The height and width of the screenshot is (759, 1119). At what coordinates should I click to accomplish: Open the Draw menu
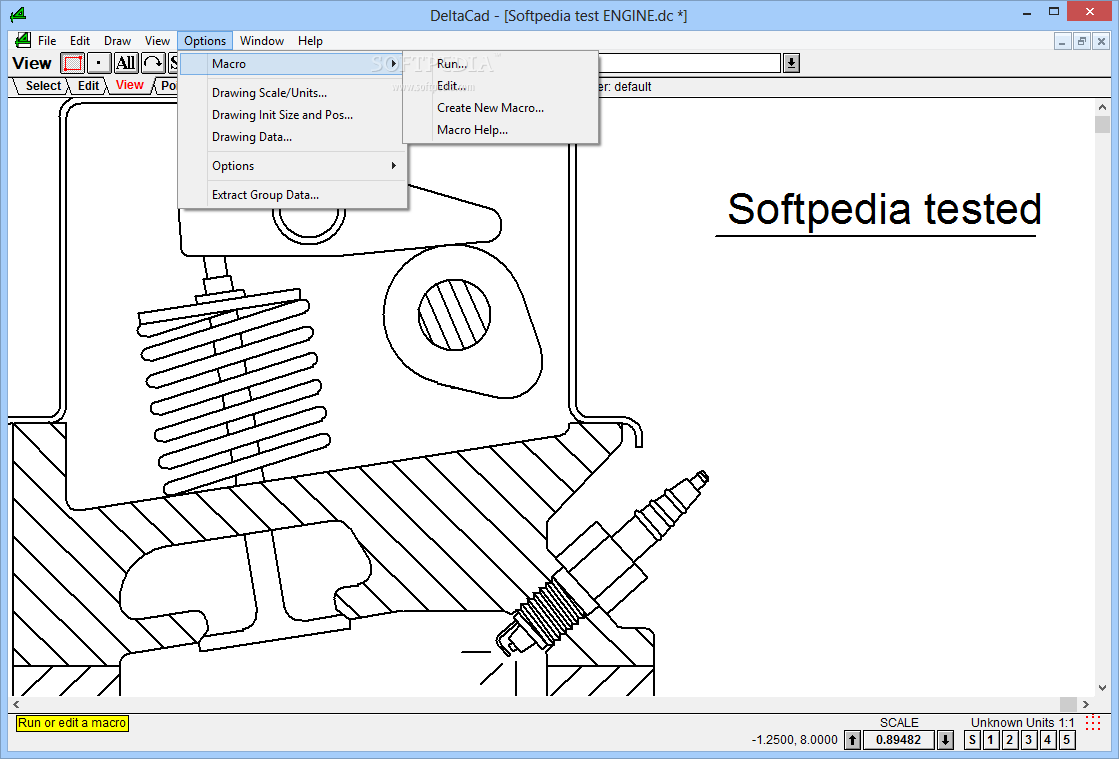tap(117, 41)
